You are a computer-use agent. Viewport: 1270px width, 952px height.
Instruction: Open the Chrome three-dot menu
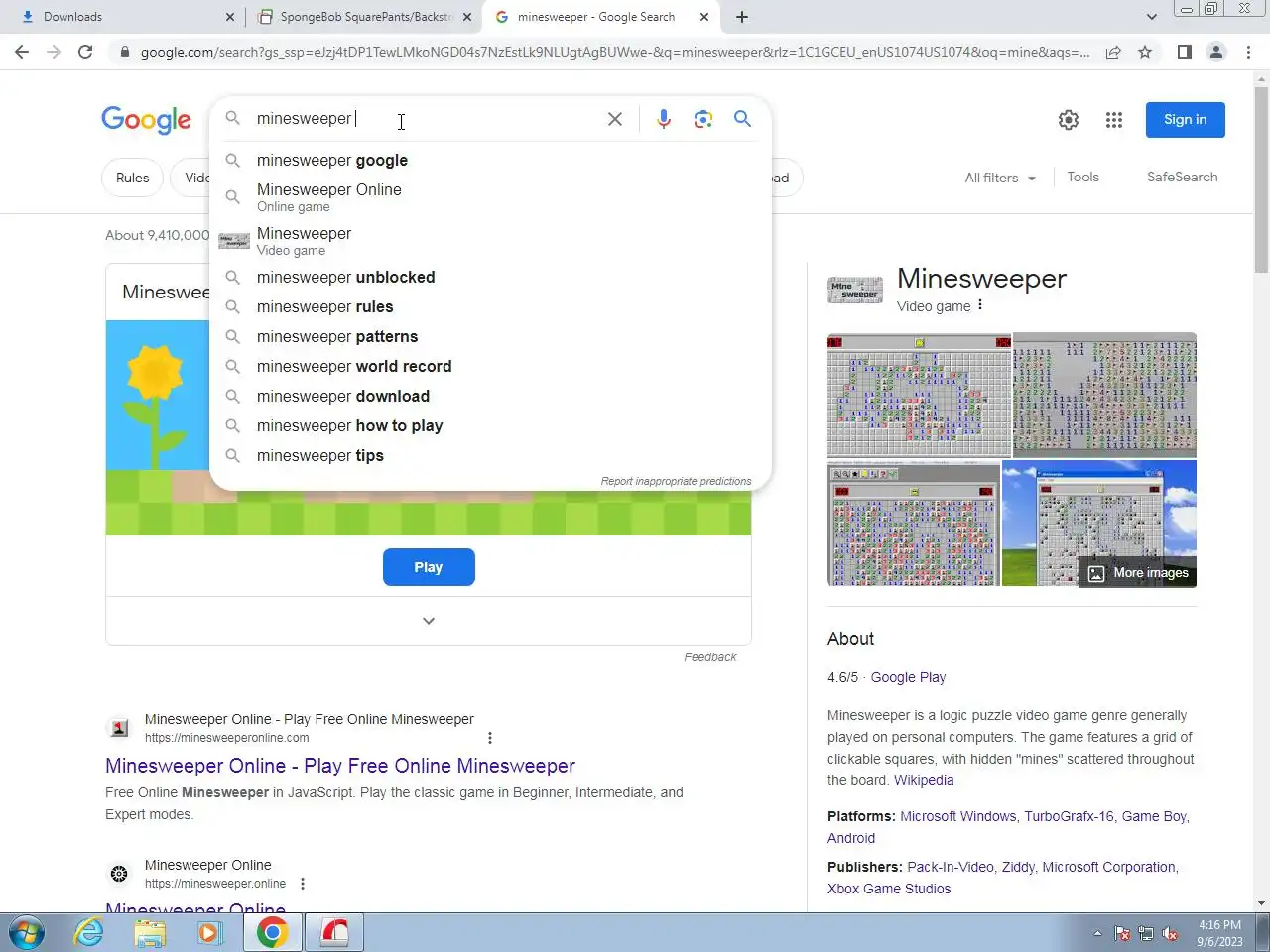click(1248, 52)
